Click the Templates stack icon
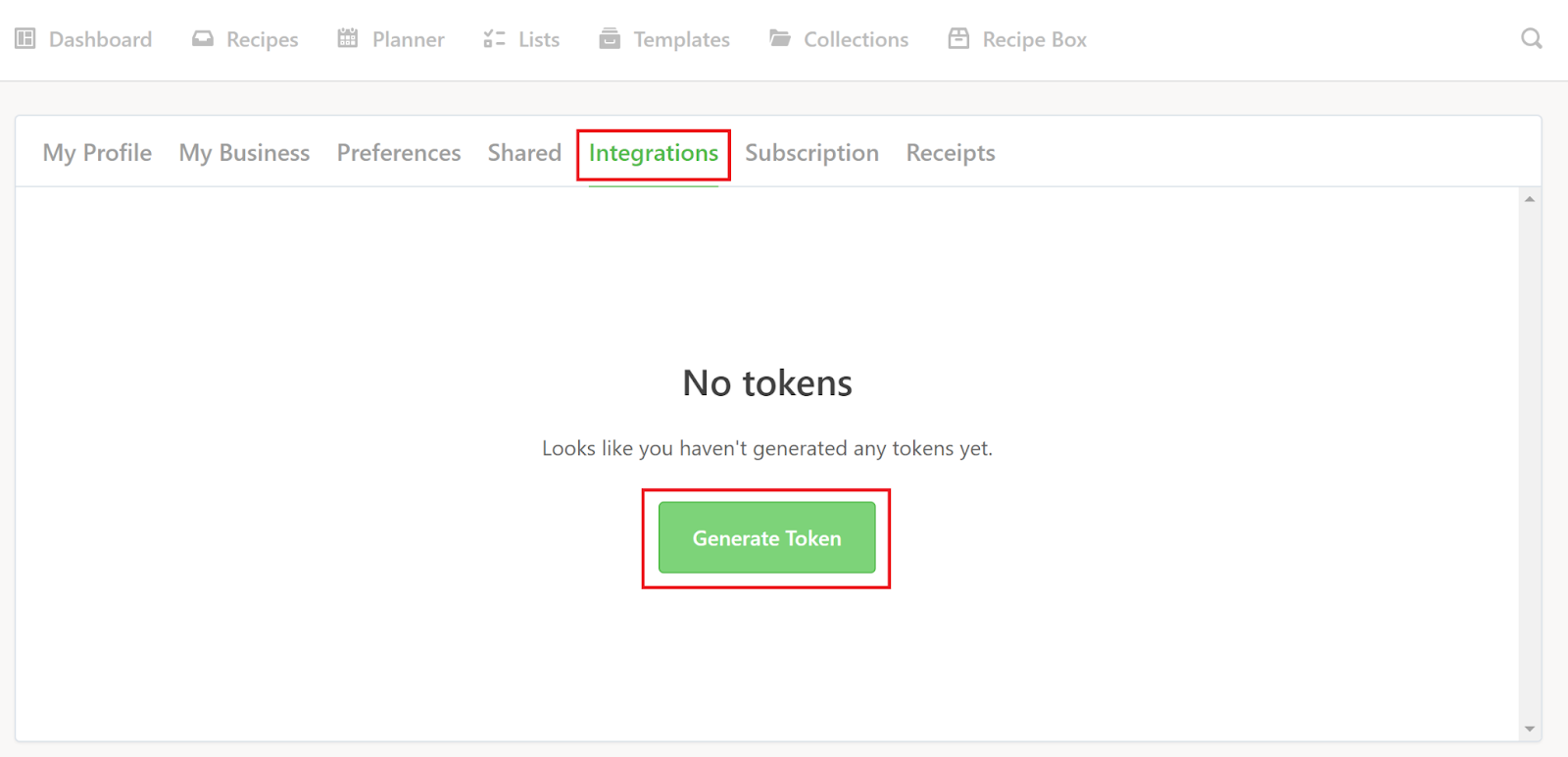The height and width of the screenshot is (757, 1568). [610, 38]
